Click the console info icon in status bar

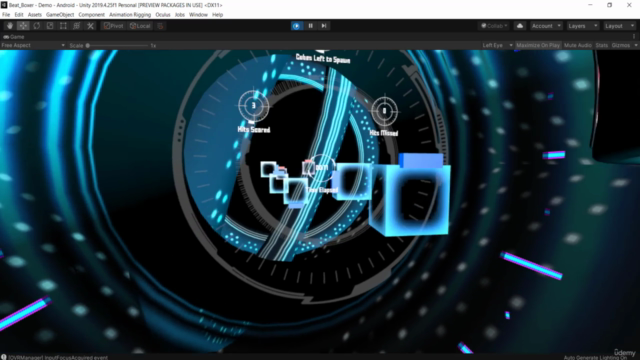click(x=4, y=357)
